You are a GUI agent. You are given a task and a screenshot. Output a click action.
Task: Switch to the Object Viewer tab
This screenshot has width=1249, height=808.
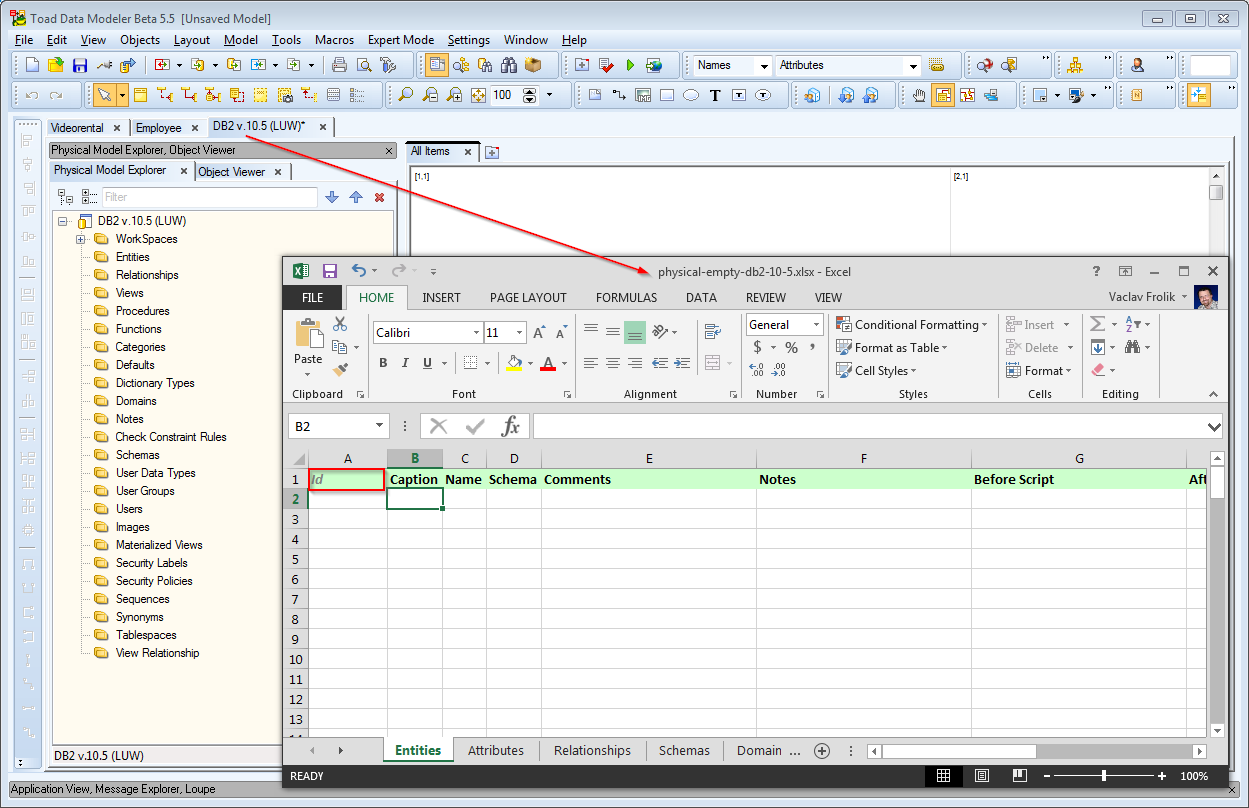(232, 172)
